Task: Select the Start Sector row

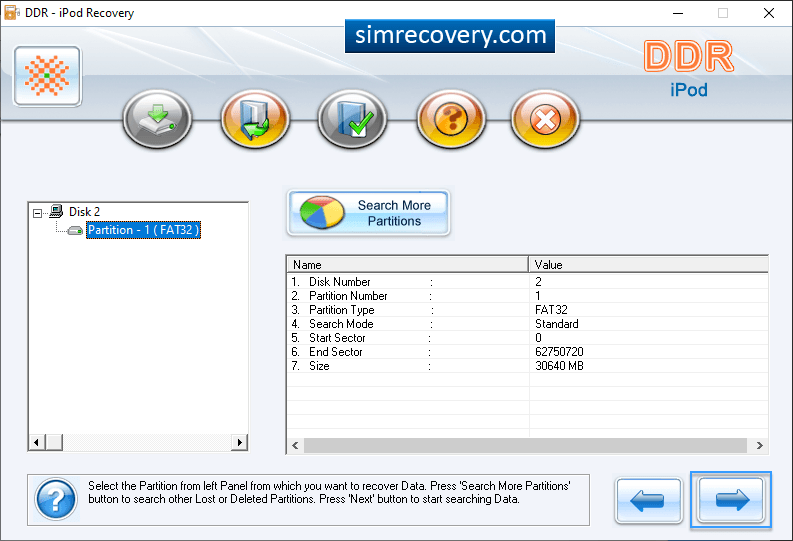Action: [x=527, y=338]
